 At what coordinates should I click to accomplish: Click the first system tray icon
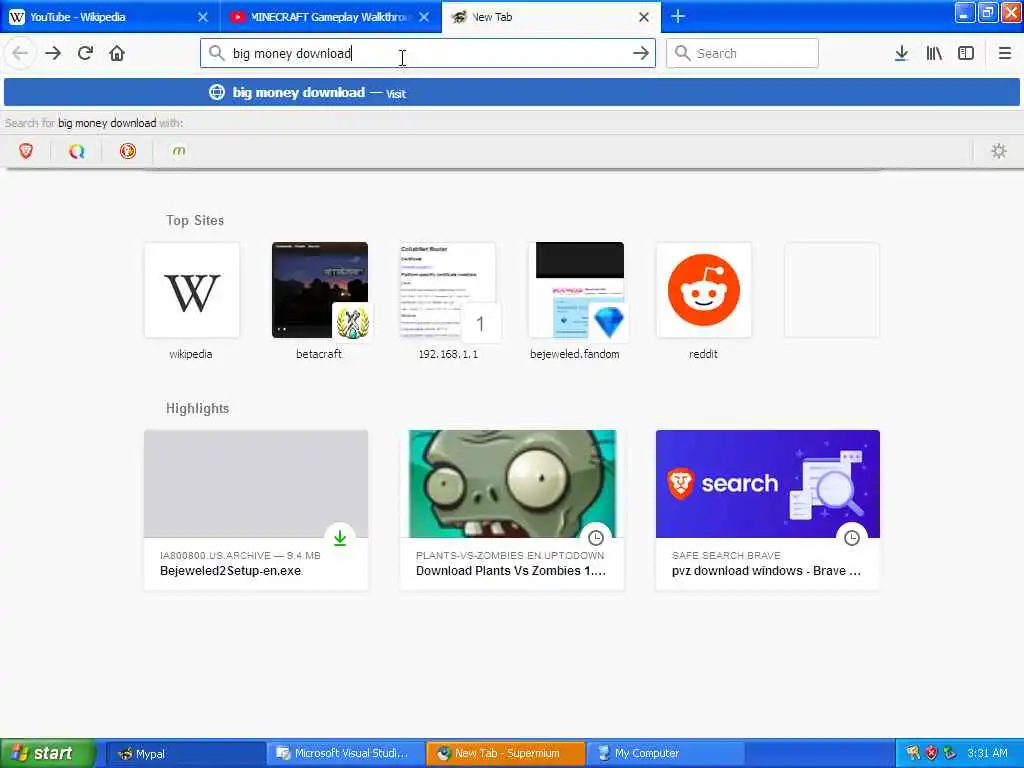point(913,753)
